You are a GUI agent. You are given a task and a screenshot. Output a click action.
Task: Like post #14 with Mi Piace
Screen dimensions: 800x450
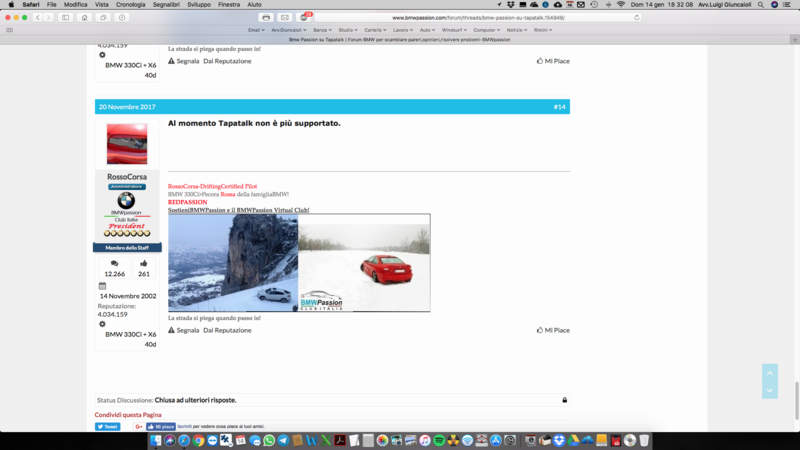(x=553, y=330)
